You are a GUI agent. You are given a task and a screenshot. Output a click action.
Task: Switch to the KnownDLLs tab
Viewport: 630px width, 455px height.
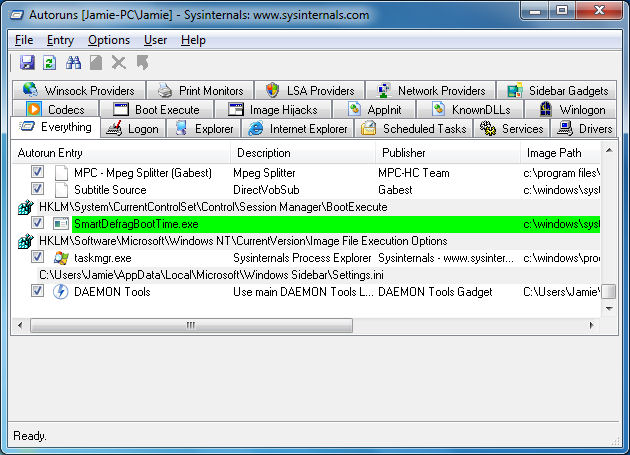(x=470, y=109)
